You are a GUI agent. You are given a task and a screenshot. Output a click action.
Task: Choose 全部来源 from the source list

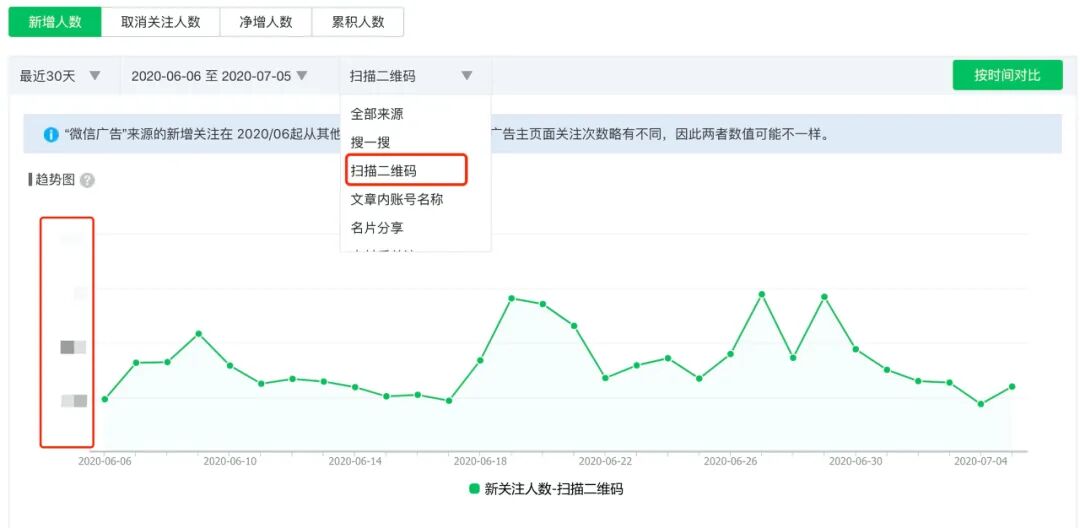[377, 114]
